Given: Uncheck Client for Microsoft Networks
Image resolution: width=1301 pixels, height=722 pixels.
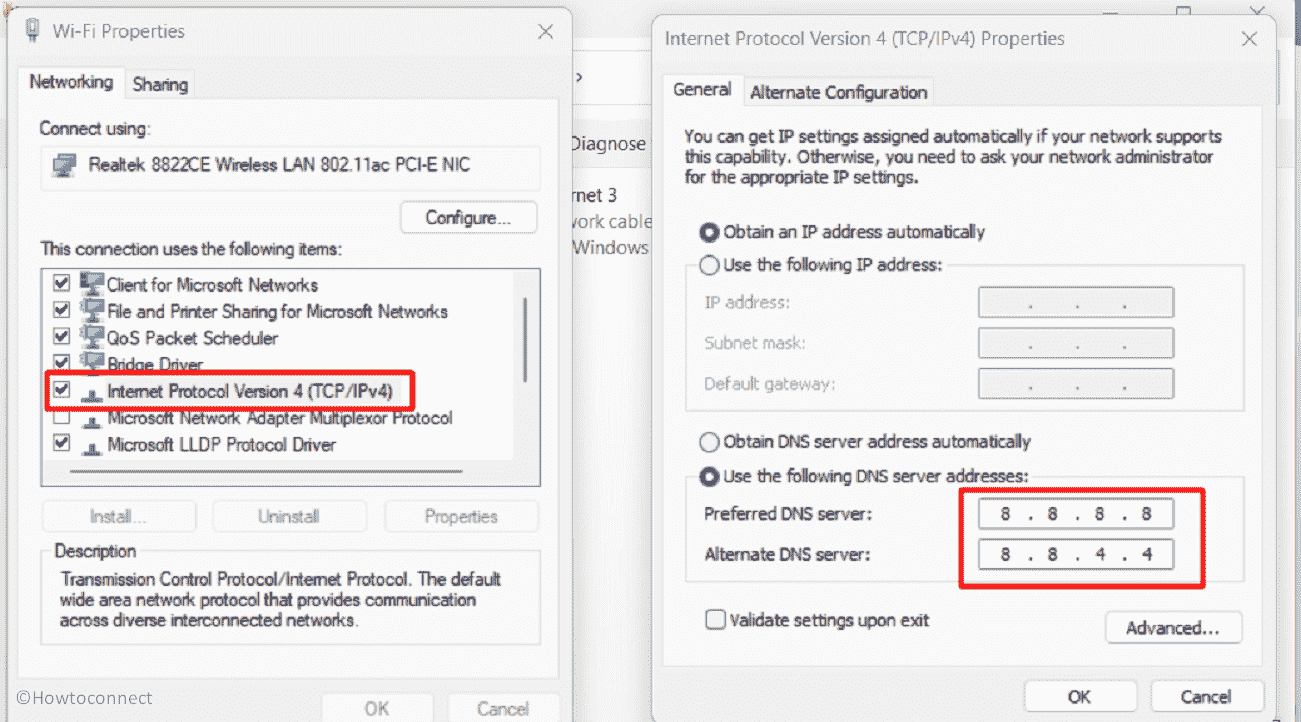Looking at the screenshot, I should tap(62, 284).
